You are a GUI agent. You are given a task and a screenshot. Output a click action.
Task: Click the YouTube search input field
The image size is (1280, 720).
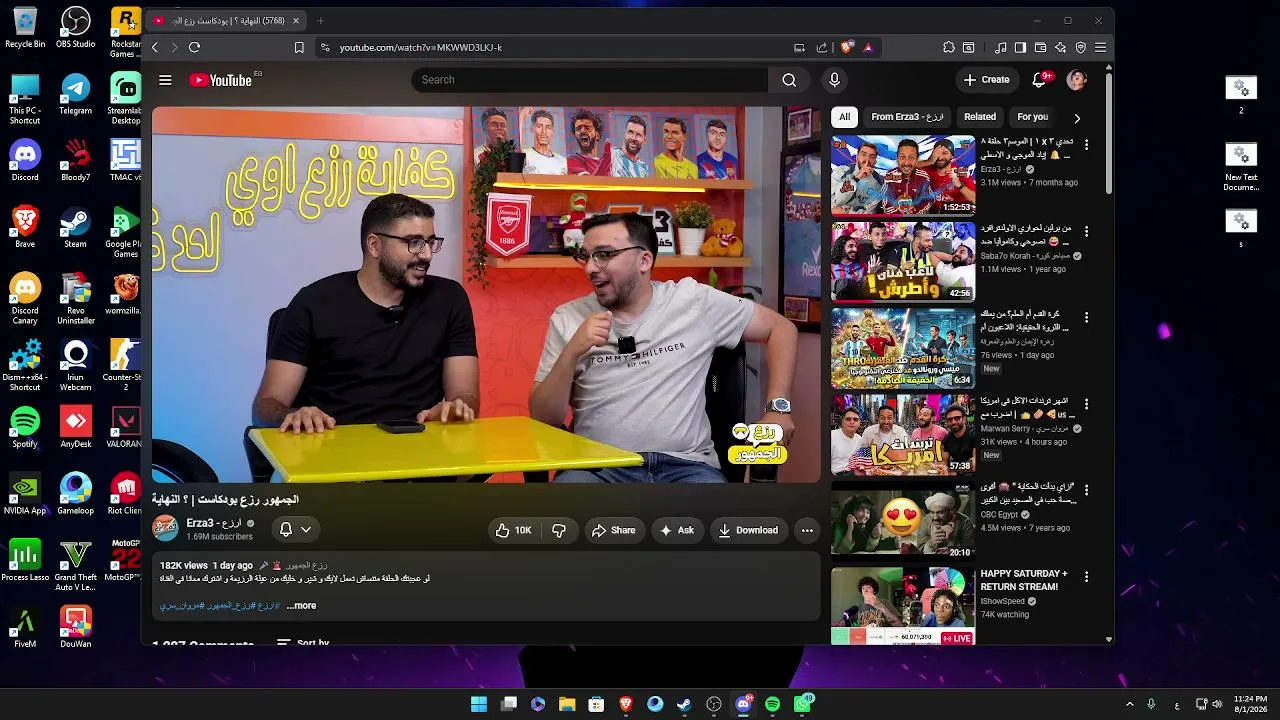(590, 80)
